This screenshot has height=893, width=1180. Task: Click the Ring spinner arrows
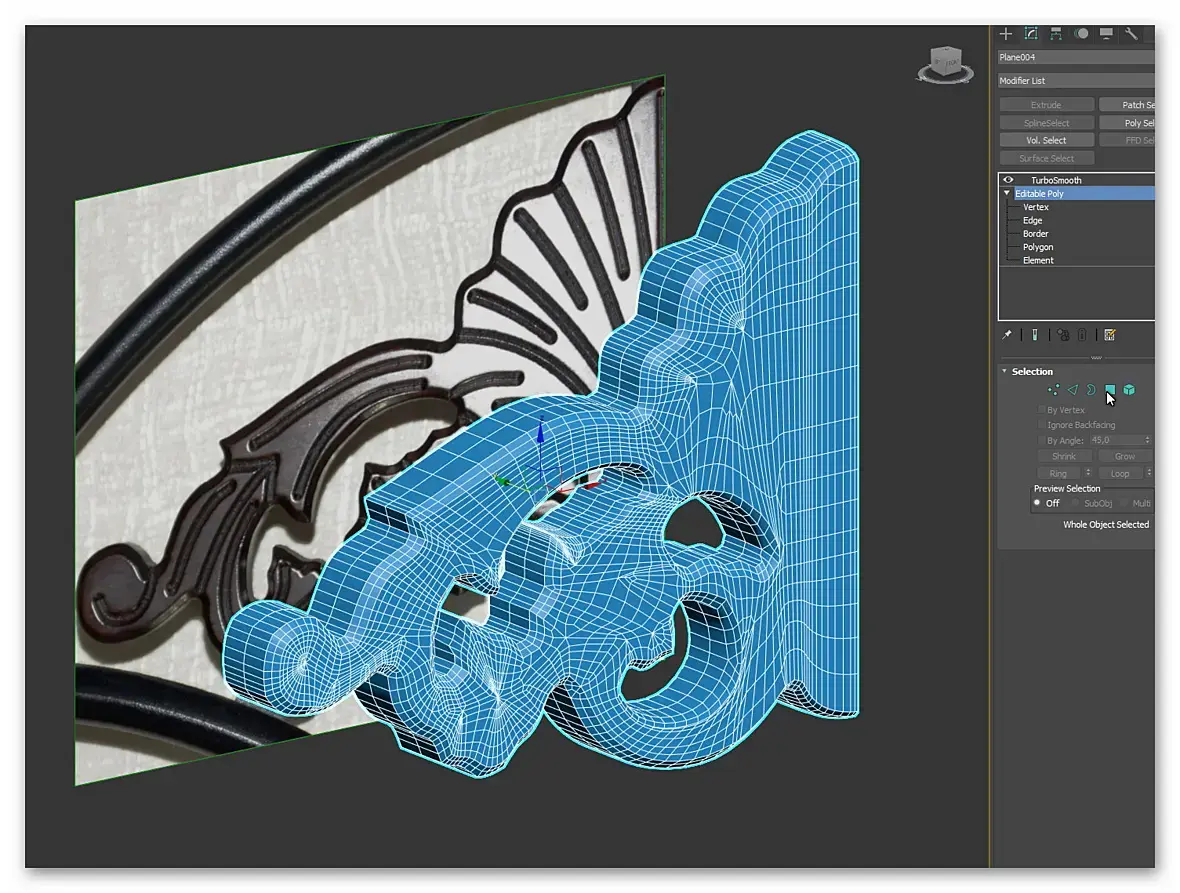1087,472
